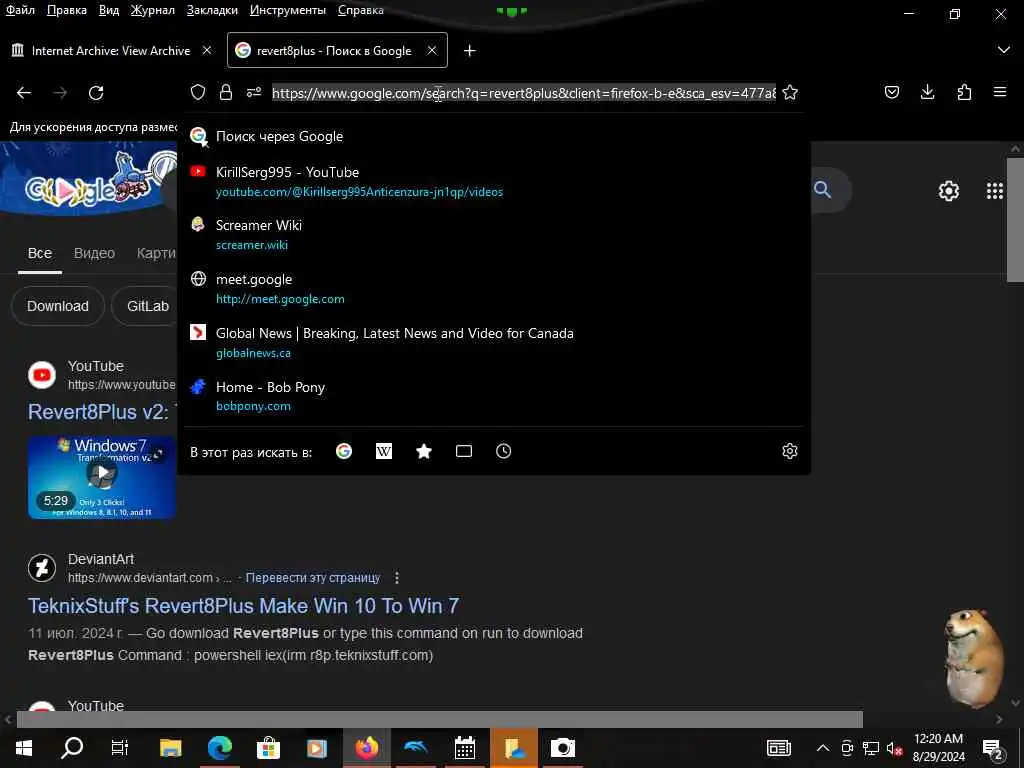This screenshot has width=1024, height=768.
Task: Open the Windows Start menu
Action: tap(24, 748)
